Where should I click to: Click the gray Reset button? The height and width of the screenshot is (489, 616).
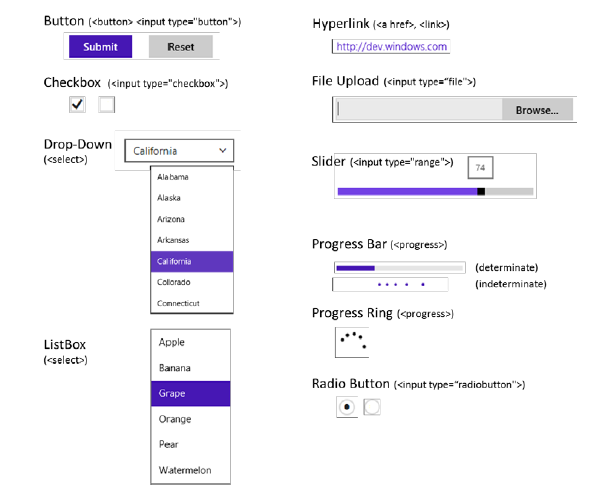click(181, 47)
